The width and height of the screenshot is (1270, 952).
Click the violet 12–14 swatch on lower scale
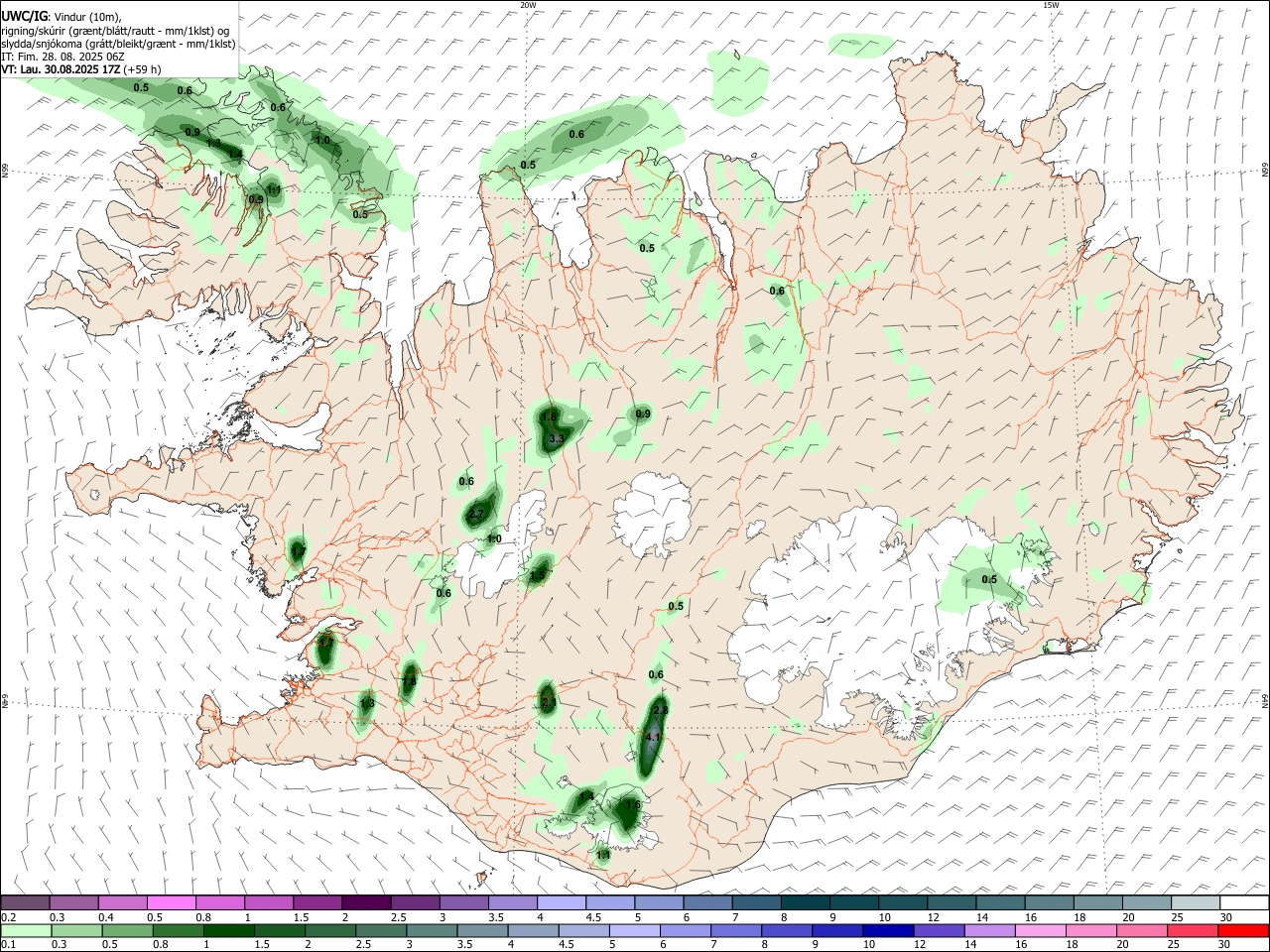click(x=939, y=930)
